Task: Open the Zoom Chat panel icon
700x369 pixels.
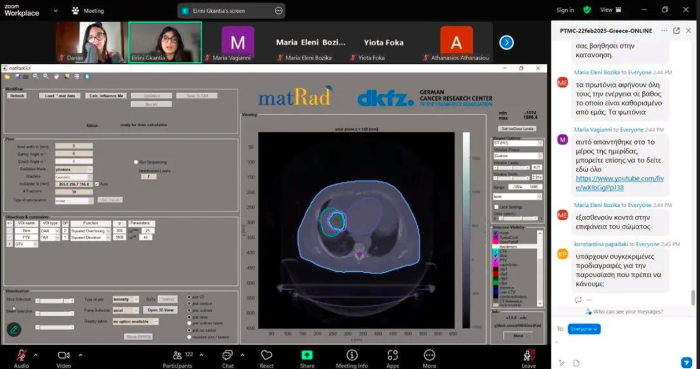Action: click(228, 355)
